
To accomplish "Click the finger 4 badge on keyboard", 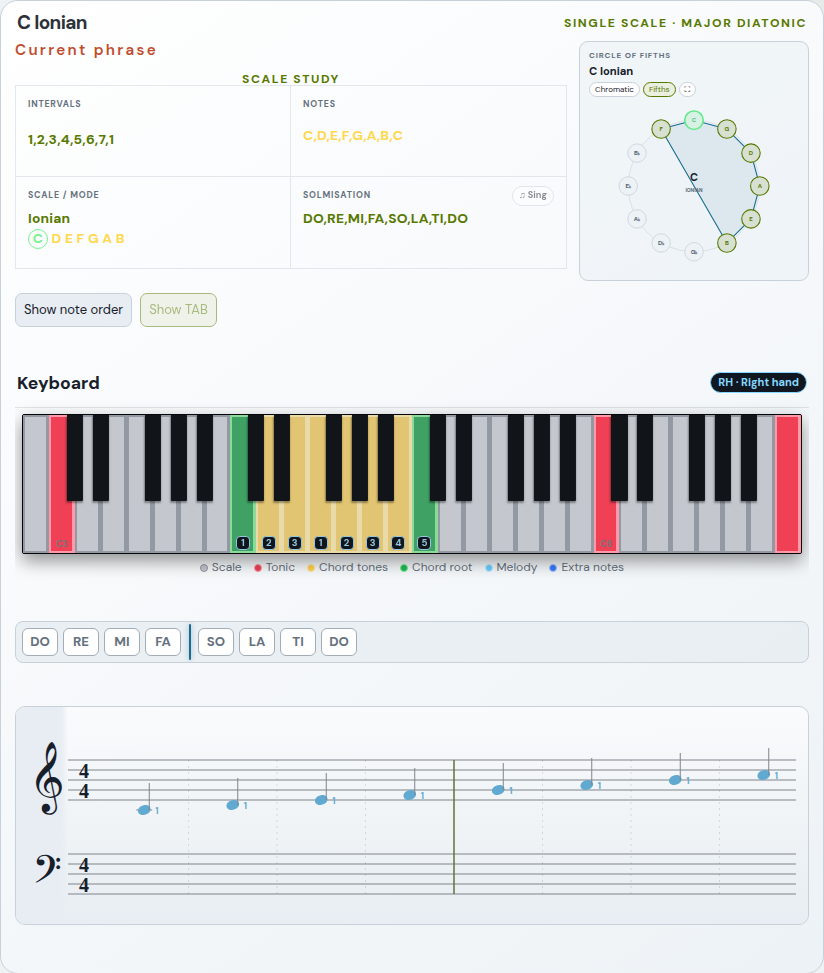I will coord(398,542).
